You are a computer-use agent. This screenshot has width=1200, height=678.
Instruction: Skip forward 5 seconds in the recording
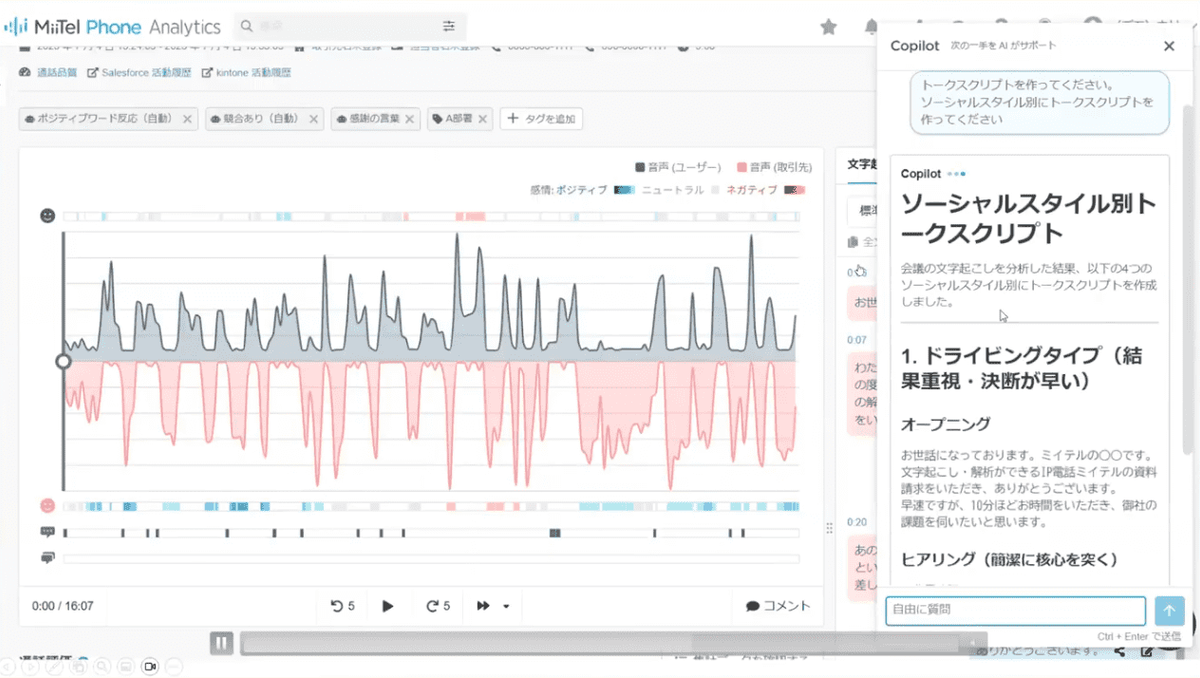coord(438,606)
